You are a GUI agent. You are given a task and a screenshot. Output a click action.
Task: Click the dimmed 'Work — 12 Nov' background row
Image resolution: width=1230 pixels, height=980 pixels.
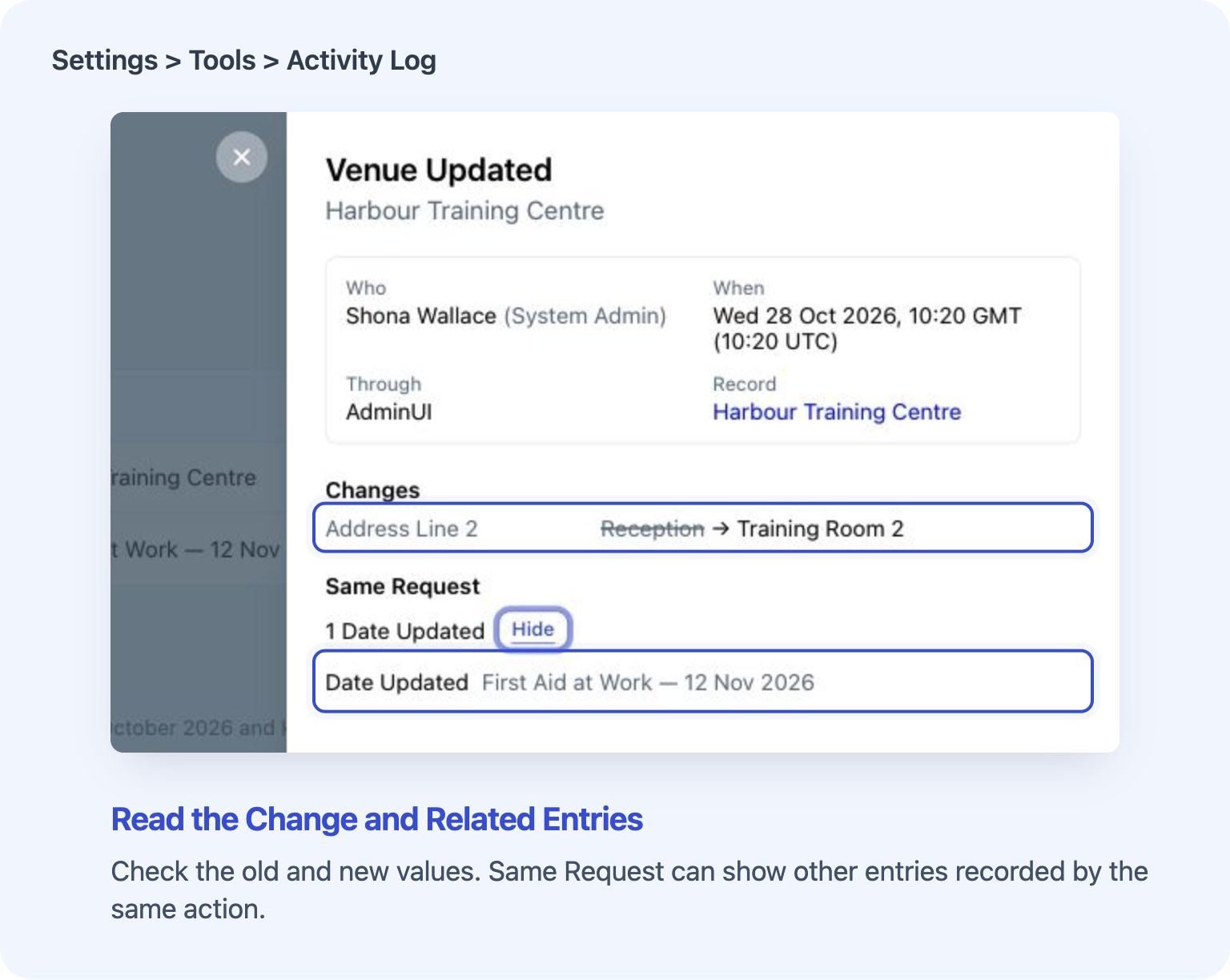click(199, 549)
